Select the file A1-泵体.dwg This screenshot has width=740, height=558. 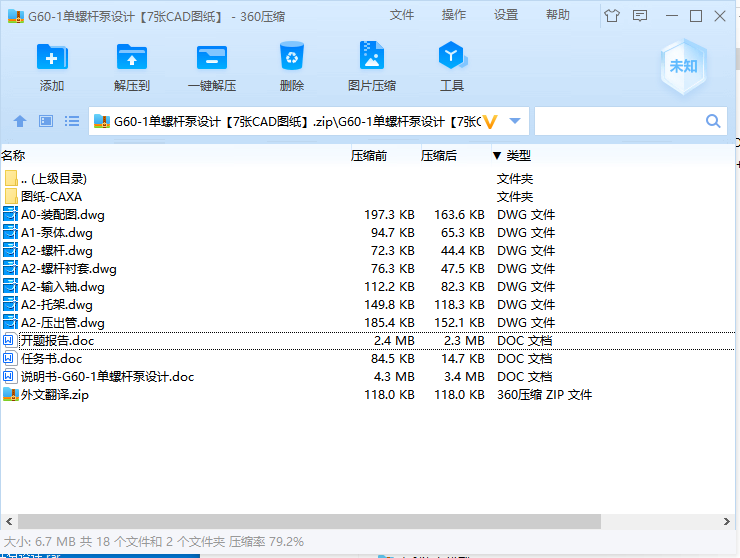point(57,233)
